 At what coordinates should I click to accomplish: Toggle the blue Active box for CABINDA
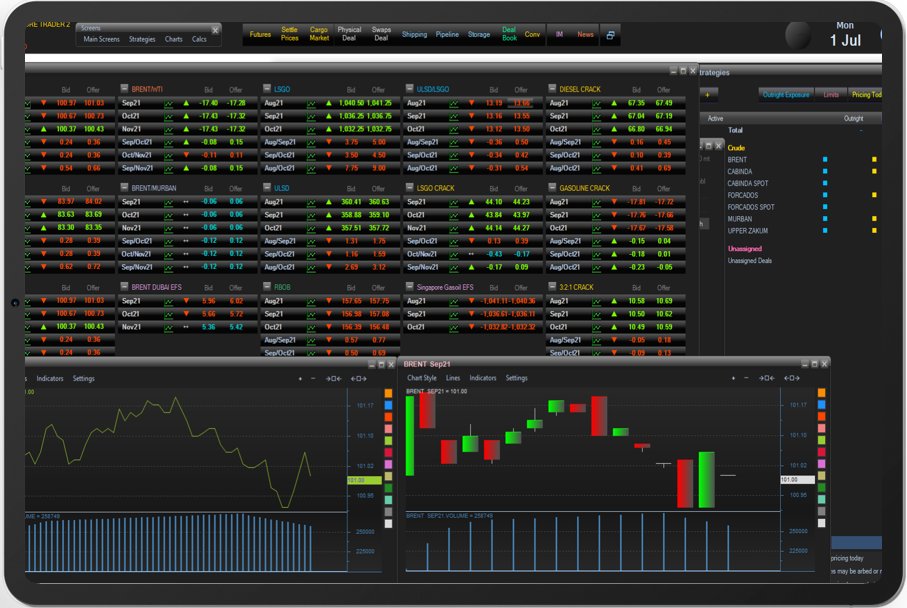point(825,171)
